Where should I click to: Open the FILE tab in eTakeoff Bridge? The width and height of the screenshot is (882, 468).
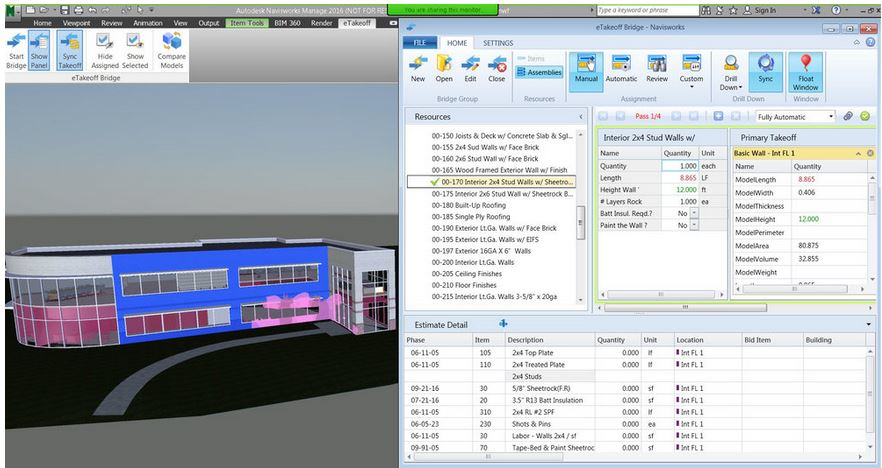point(420,43)
